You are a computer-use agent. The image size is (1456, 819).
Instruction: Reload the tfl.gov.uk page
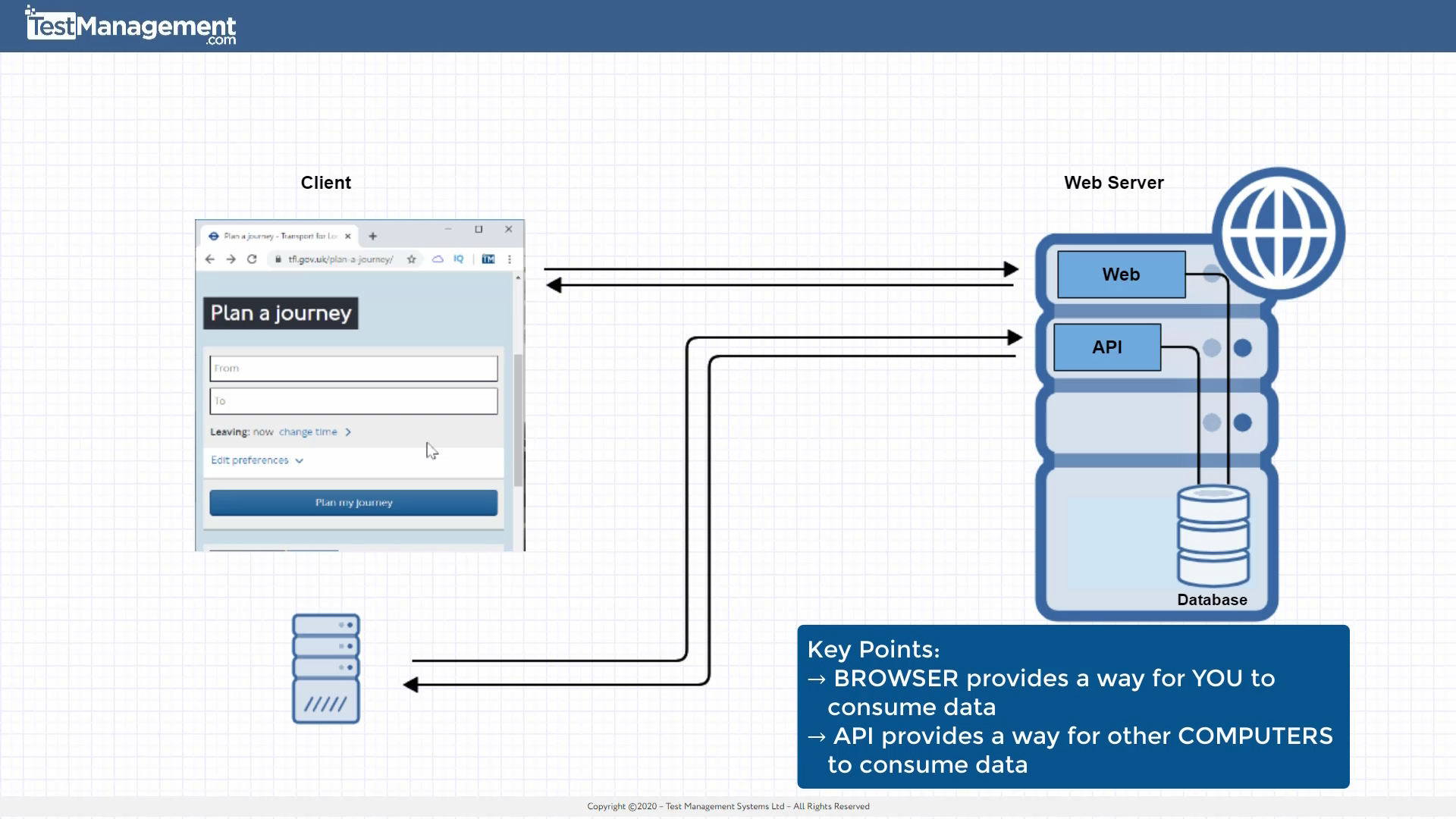[x=253, y=259]
